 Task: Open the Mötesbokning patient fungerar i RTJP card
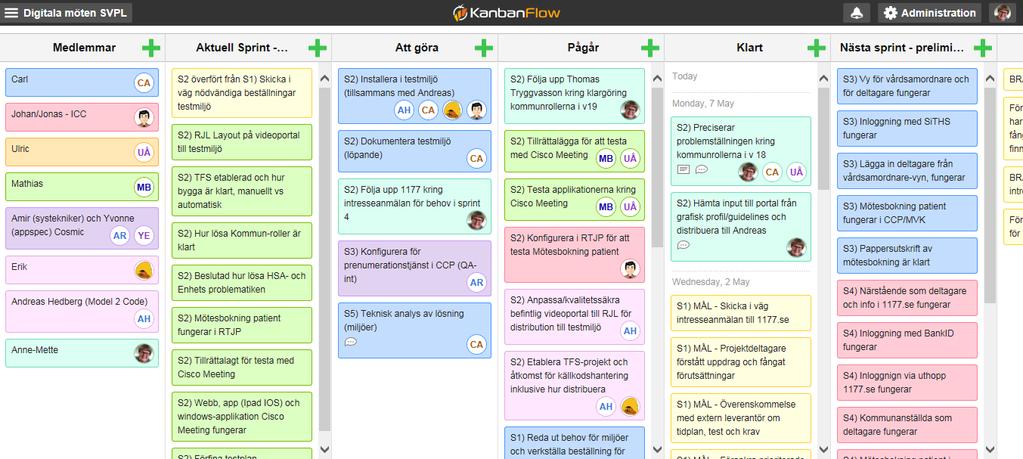click(x=241, y=325)
